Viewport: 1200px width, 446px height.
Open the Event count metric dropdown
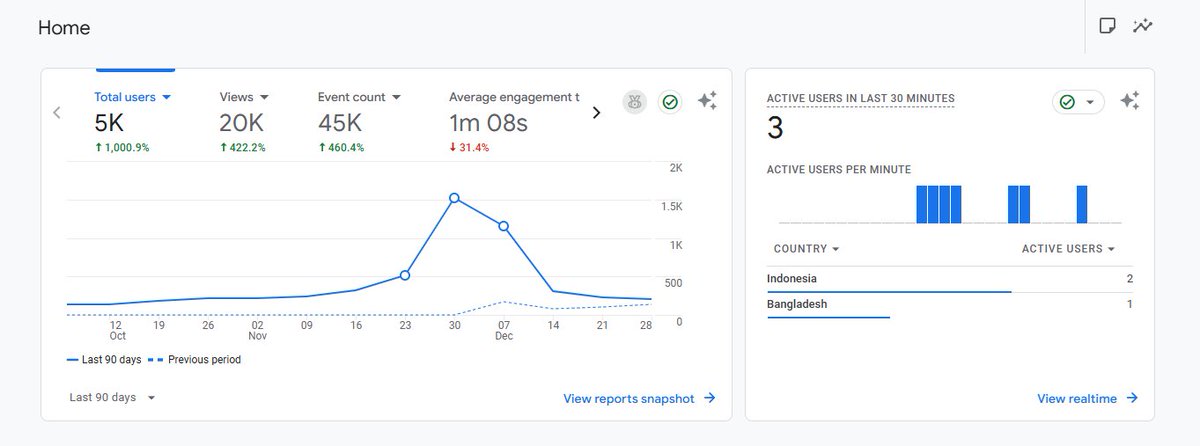(359, 97)
